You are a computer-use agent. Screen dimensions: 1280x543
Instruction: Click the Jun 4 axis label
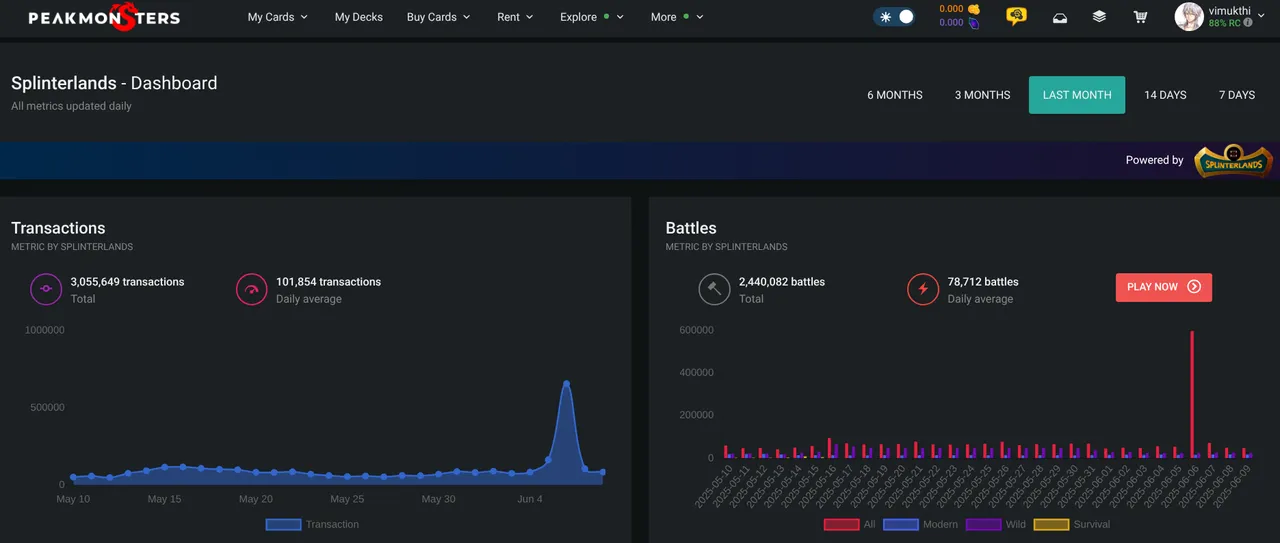click(530, 499)
